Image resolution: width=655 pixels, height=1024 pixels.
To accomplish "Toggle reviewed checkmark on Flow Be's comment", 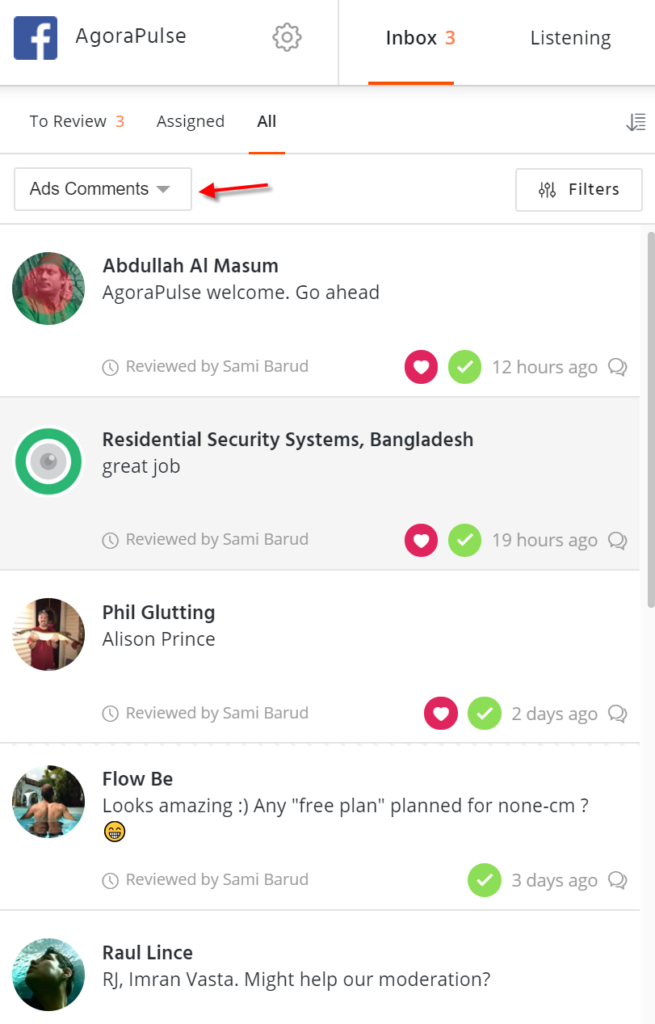I will point(484,881).
